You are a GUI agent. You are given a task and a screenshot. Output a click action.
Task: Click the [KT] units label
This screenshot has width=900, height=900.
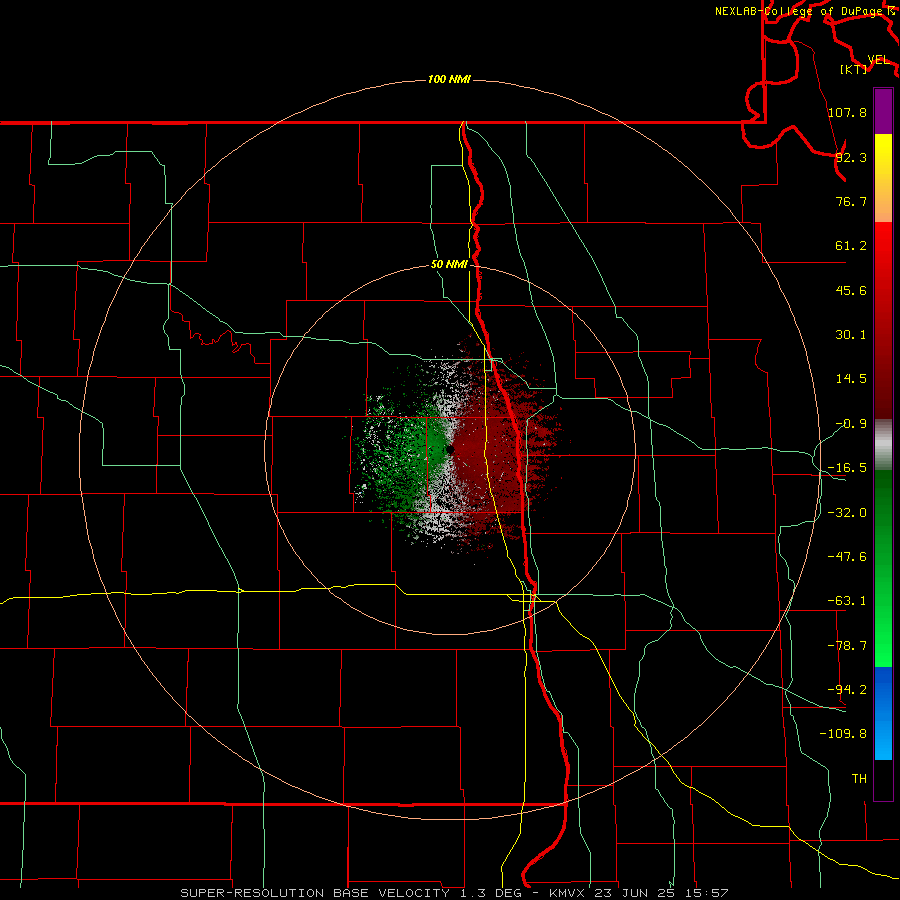pyautogui.click(x=853, y=70)
